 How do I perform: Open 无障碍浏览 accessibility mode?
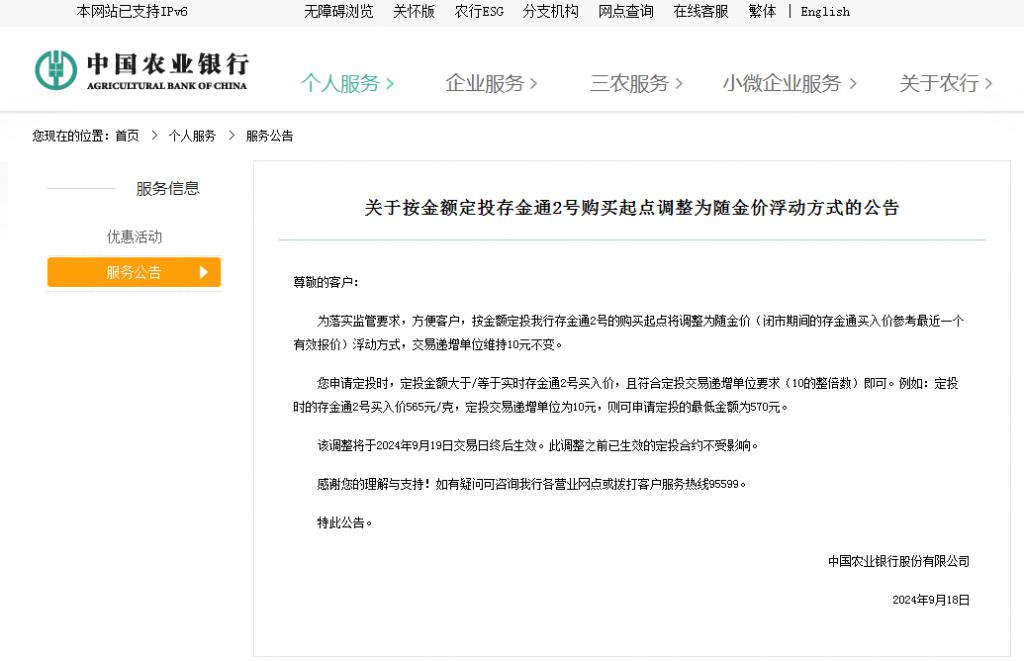pyautogui.click(x=338, y=12)
